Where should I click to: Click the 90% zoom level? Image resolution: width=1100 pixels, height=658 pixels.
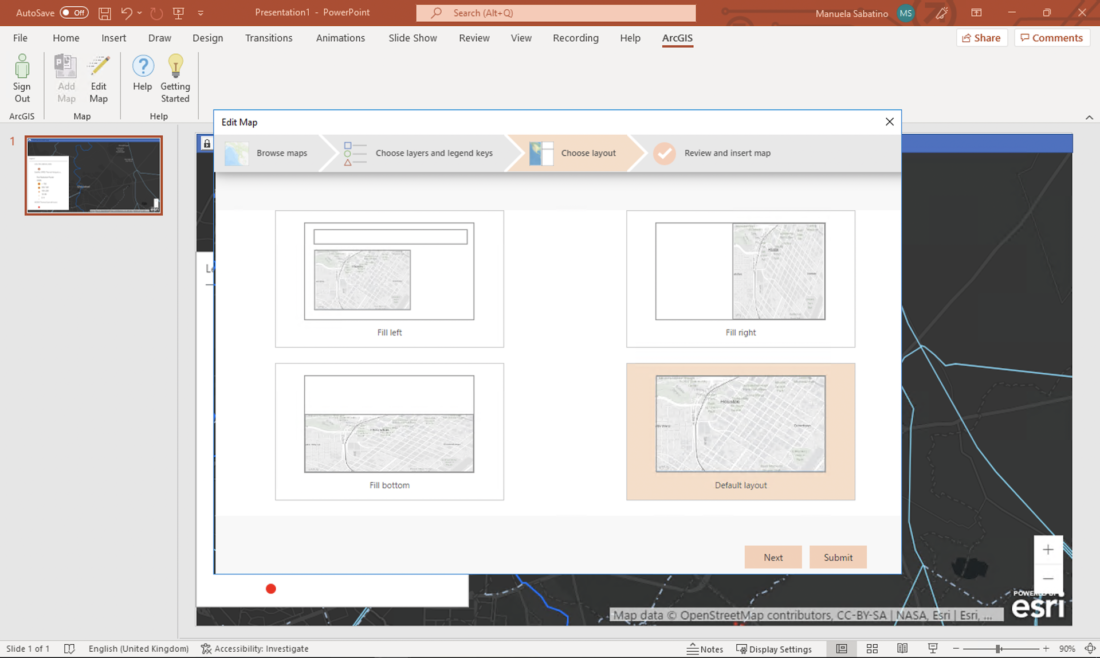click(1067, 649)
